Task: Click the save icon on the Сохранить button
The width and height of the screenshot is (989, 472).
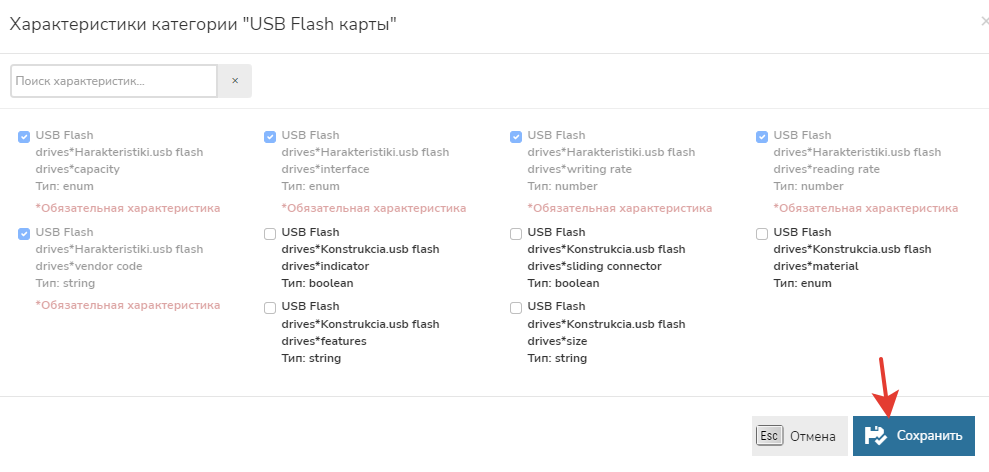Action: click(x=876, y=436)
